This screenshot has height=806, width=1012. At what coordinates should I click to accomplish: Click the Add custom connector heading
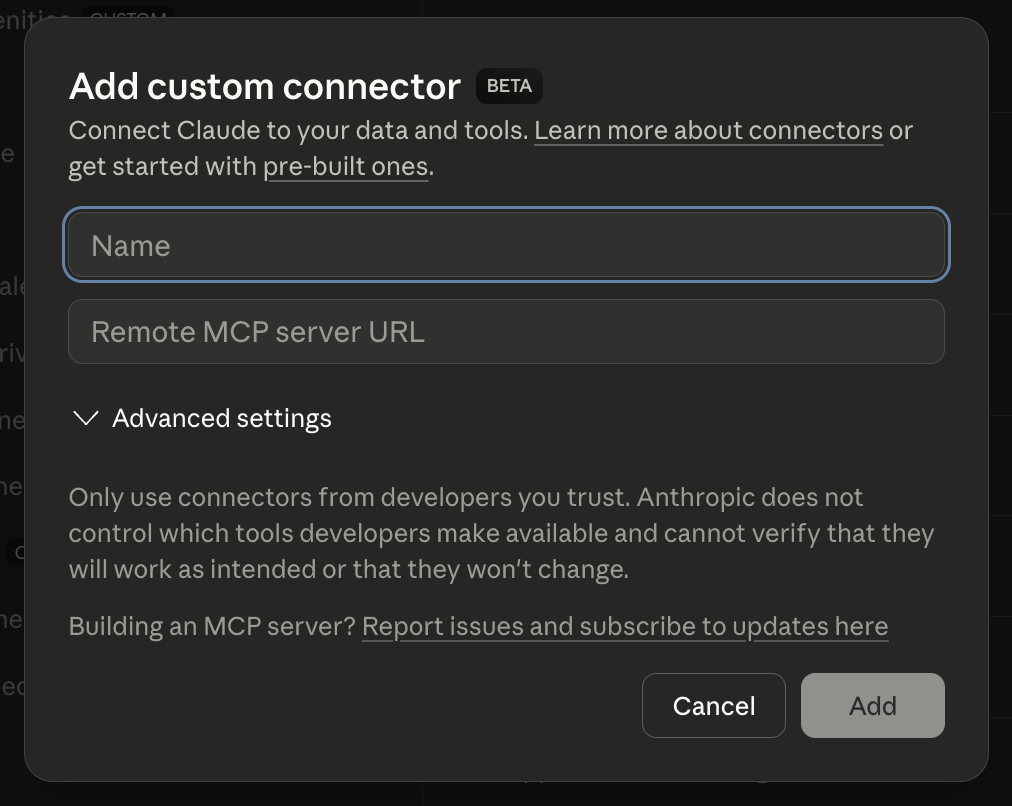(x=265, y=87)
